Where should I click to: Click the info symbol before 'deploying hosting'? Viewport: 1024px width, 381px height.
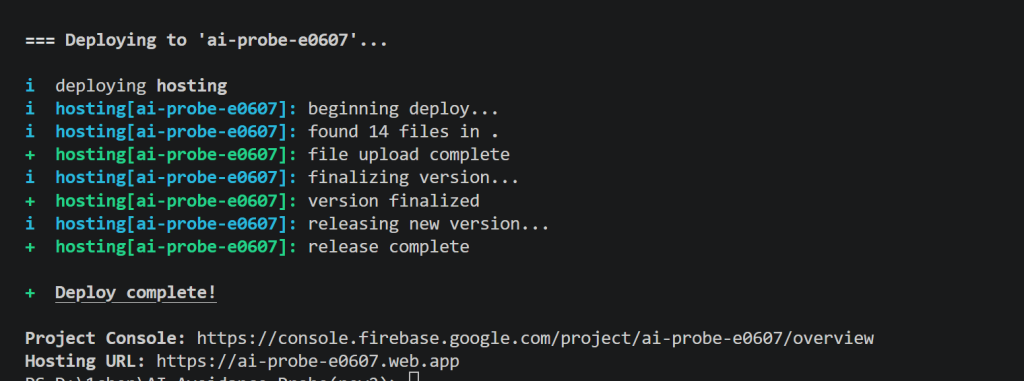tap(30, 86)
